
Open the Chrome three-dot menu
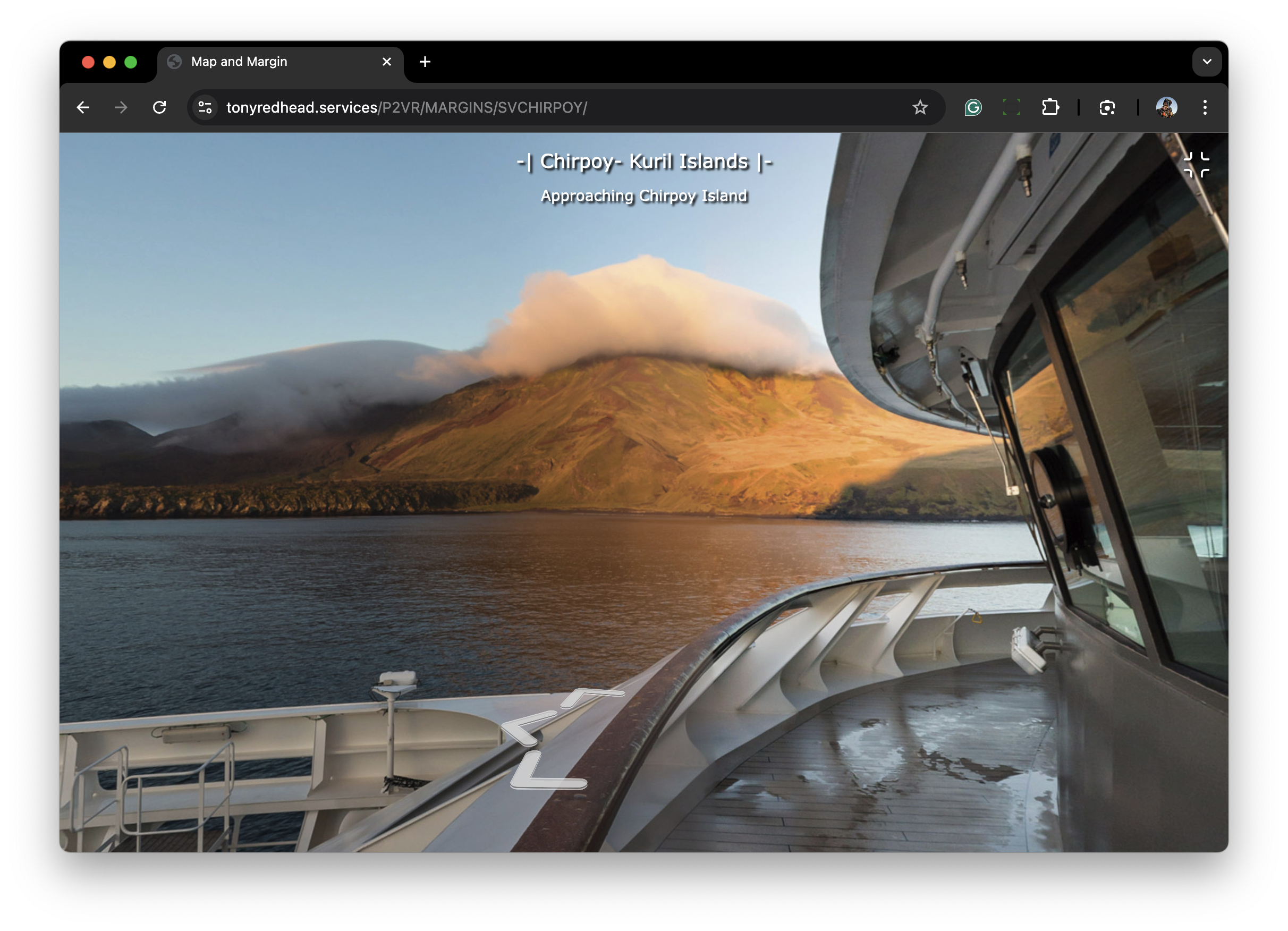(x=1205, y=107)
